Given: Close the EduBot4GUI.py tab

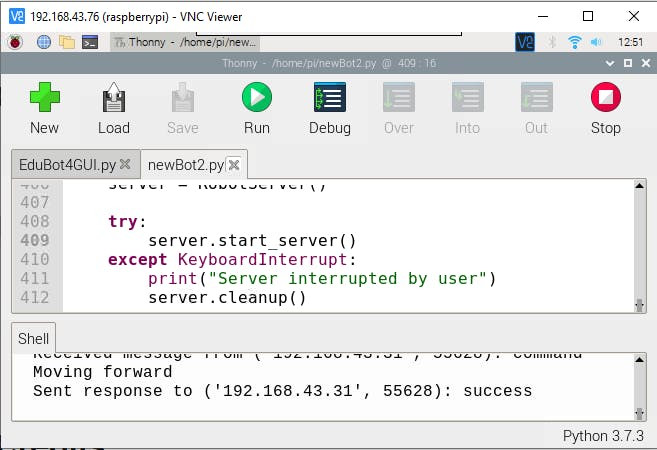Looking at the screenshot, I should coord(125,164).
